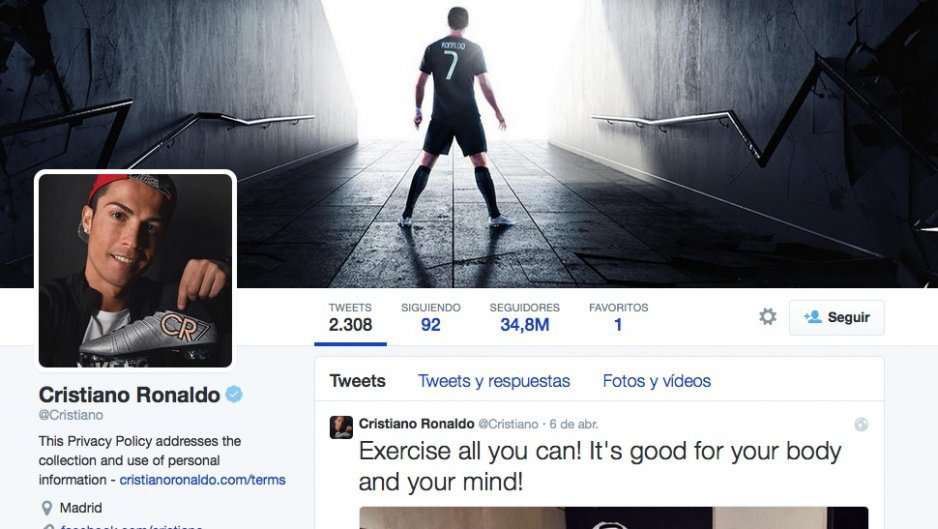This screenshot has width=938, height=529.
Task: Select the Tweets count 2.308 tab
Action: pyautogui.click(x=351, y=318)
